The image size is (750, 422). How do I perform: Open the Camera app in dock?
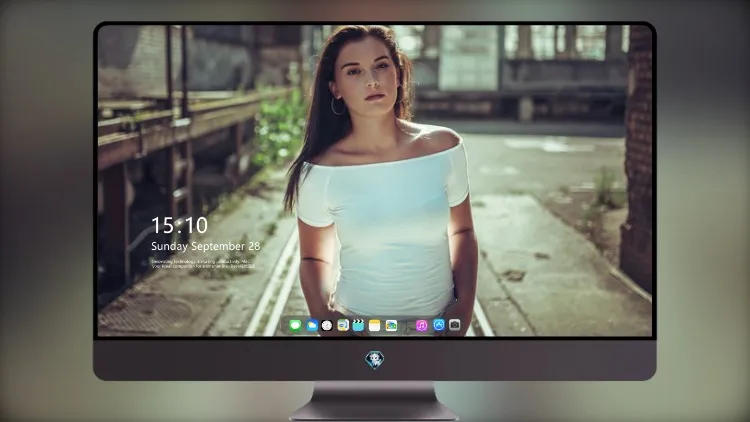coord(454,325)
